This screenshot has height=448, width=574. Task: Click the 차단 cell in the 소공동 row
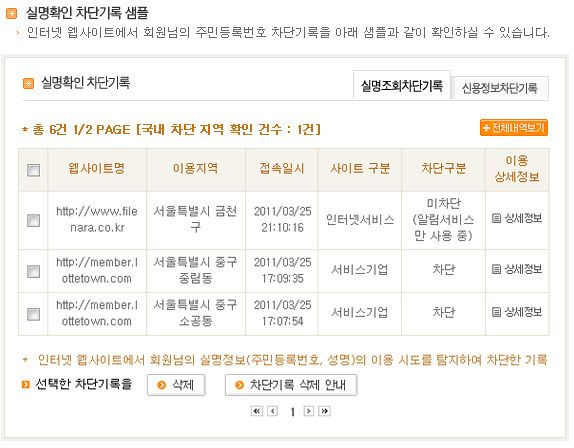click(x=444, y=313)
